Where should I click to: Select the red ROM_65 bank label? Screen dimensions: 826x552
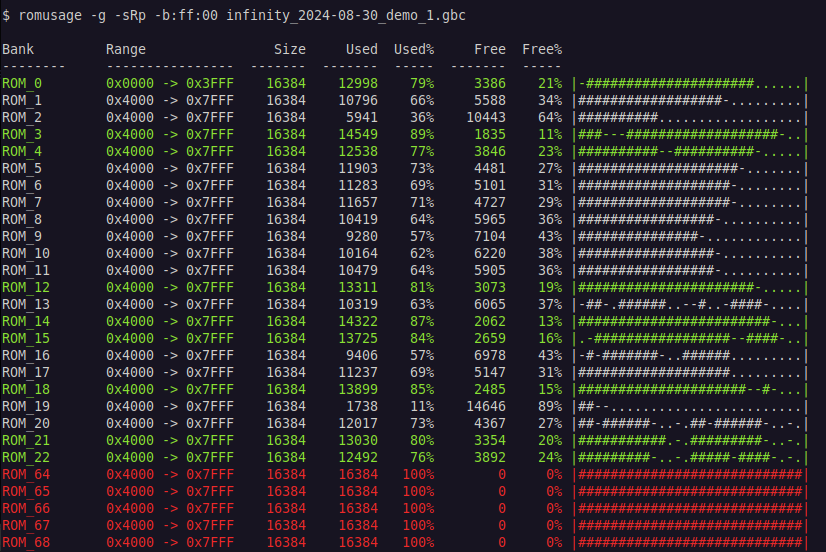point(26,491)
